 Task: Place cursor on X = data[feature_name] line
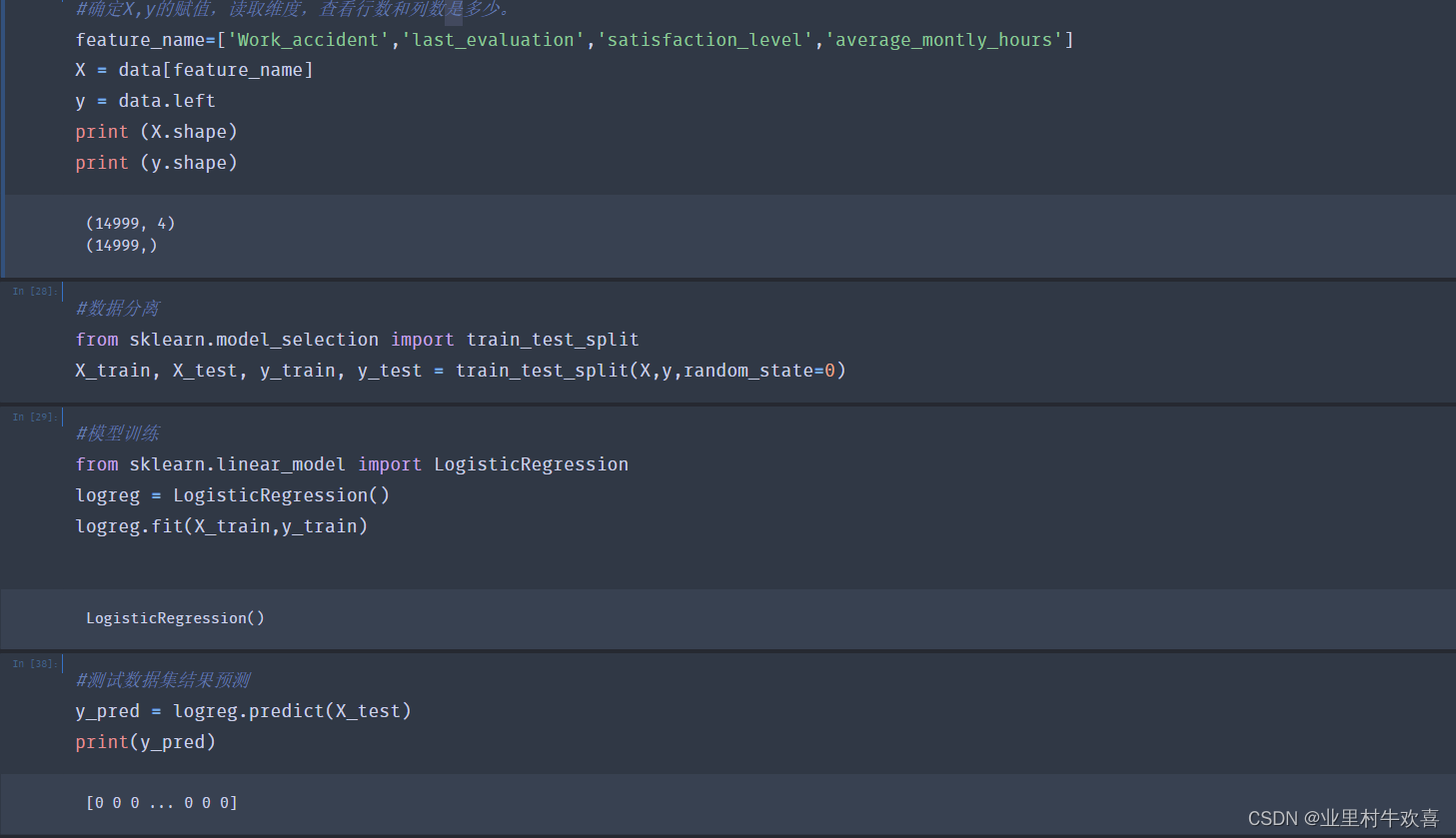(194, 70)
